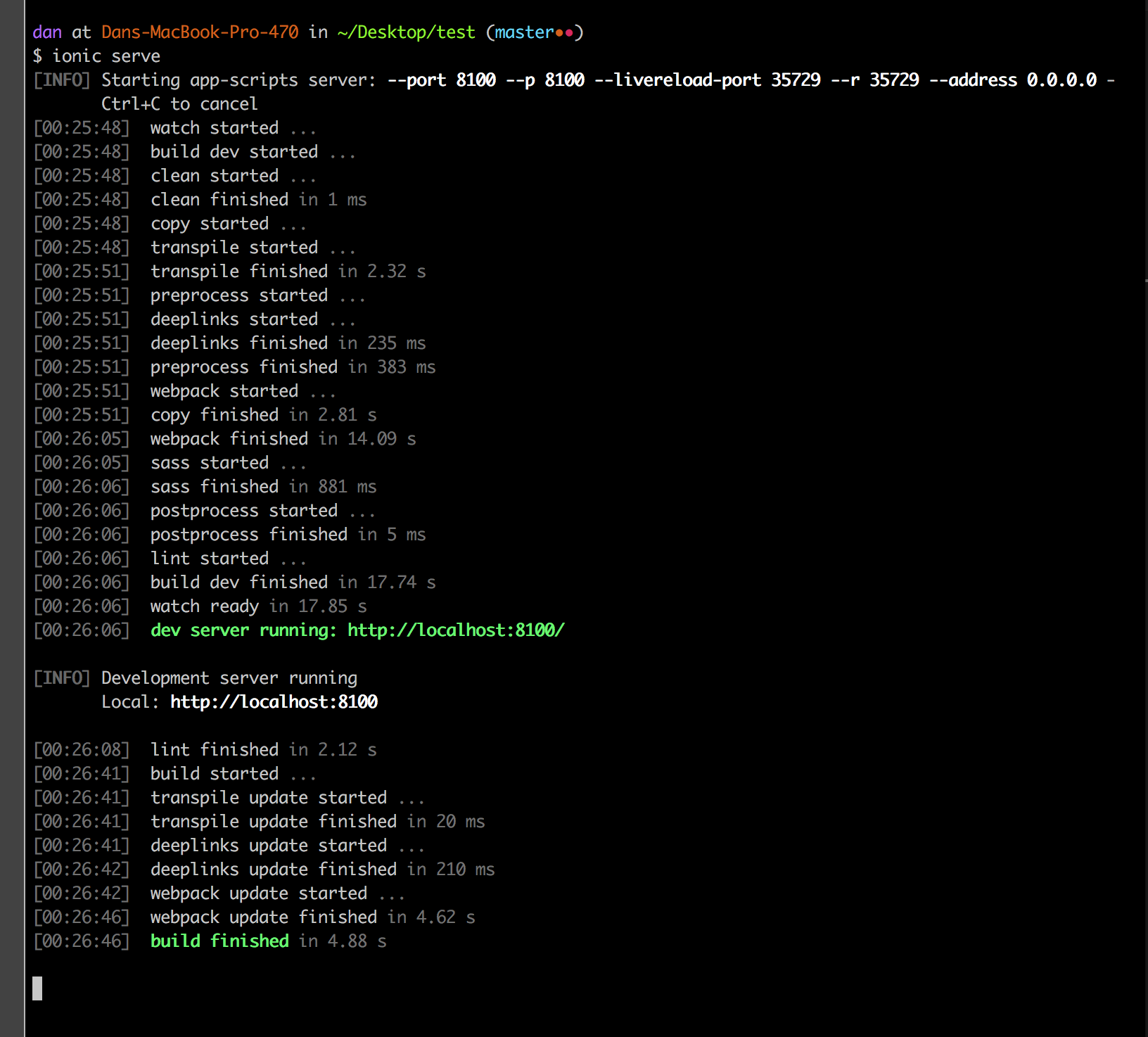Click green 'build finished' in 4.88 s line

point(268,941)
